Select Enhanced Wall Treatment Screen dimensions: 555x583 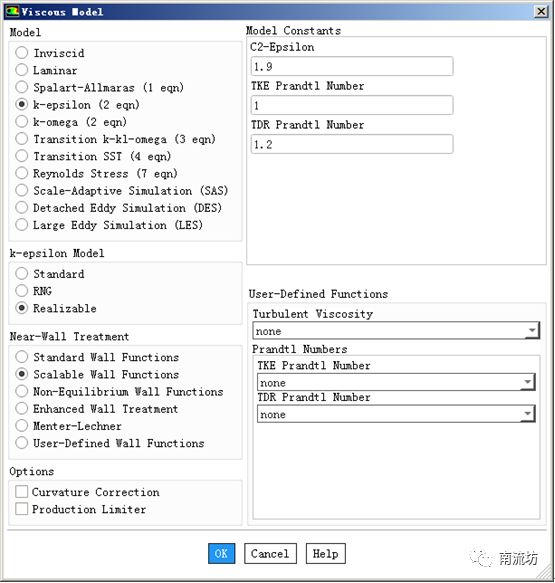[22, 409]
